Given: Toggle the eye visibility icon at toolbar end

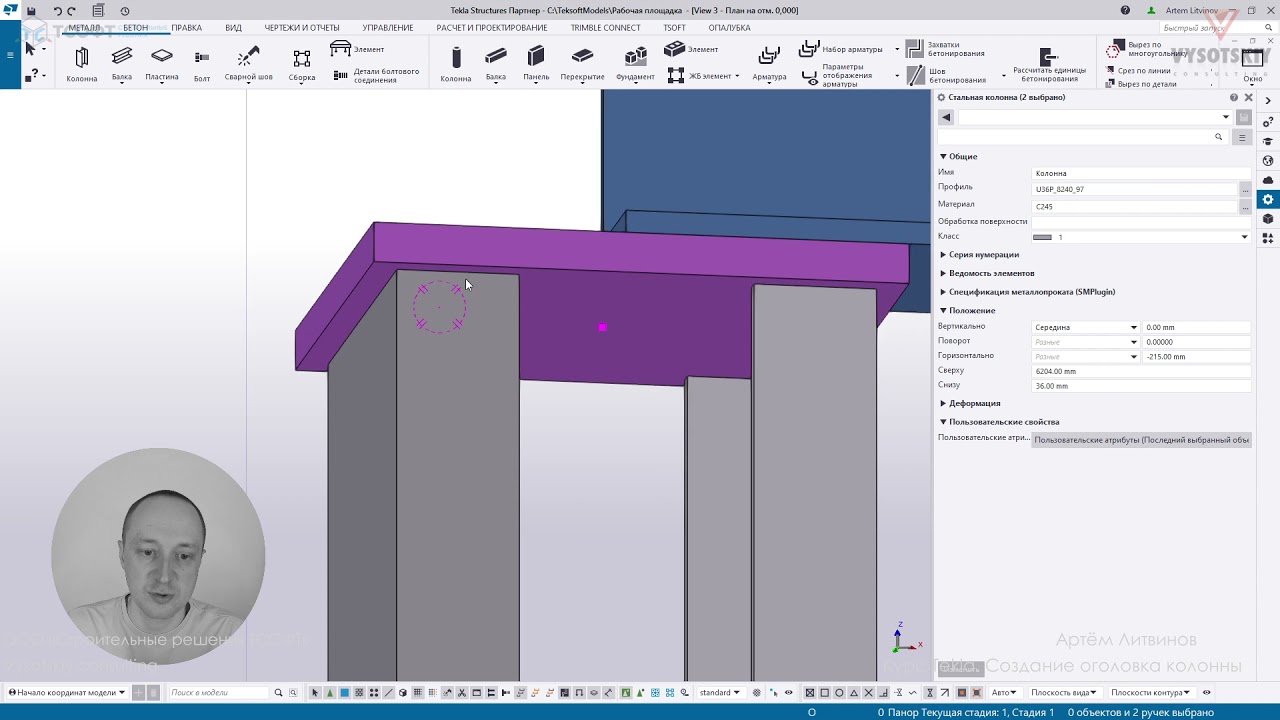Looking at the screenshot, I should [x=1206, y=692].
